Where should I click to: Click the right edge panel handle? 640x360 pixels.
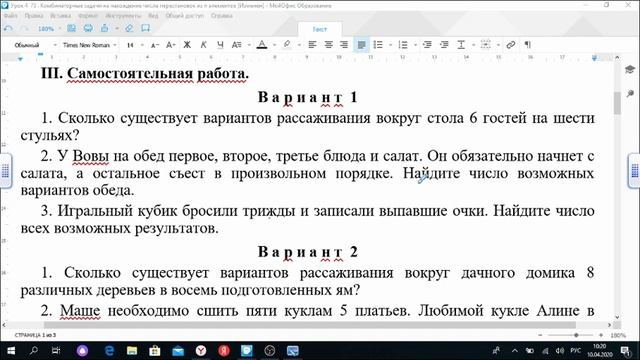pos(634,171)
